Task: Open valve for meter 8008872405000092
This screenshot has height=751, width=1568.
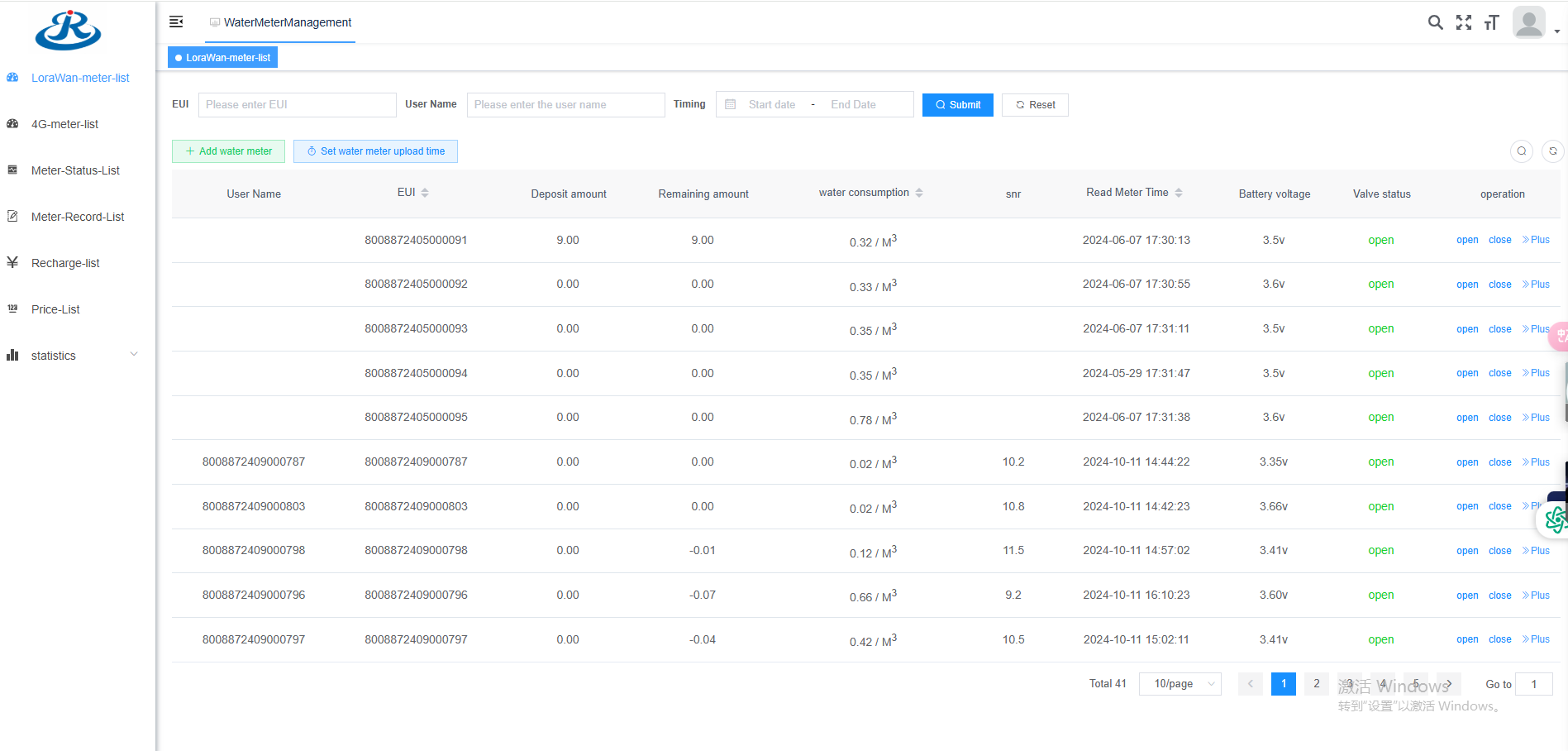Action: pyautogui.click(x=1467, y=285)
